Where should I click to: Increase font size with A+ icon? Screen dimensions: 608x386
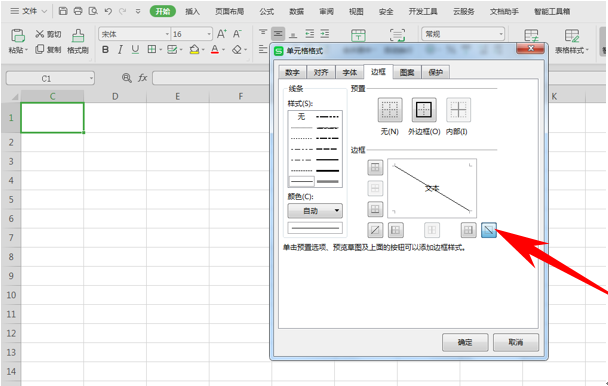click(221, 34)
